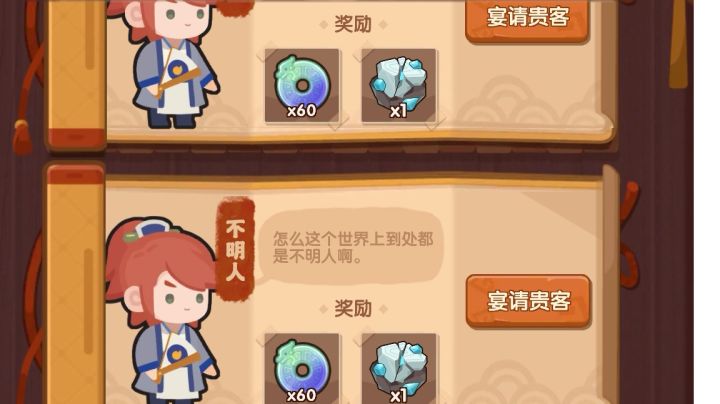This screenshot has width=720, height=404.
Task: Click the 宴请贵客 button on the upper card
Action: [527, 20]
